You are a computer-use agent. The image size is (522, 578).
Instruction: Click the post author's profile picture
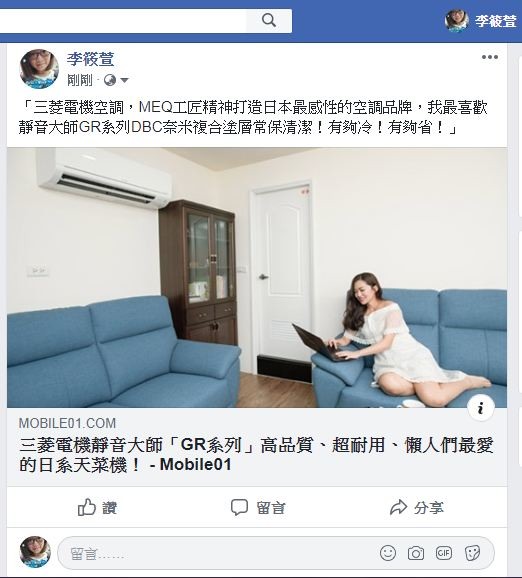(x=39, y=69)
